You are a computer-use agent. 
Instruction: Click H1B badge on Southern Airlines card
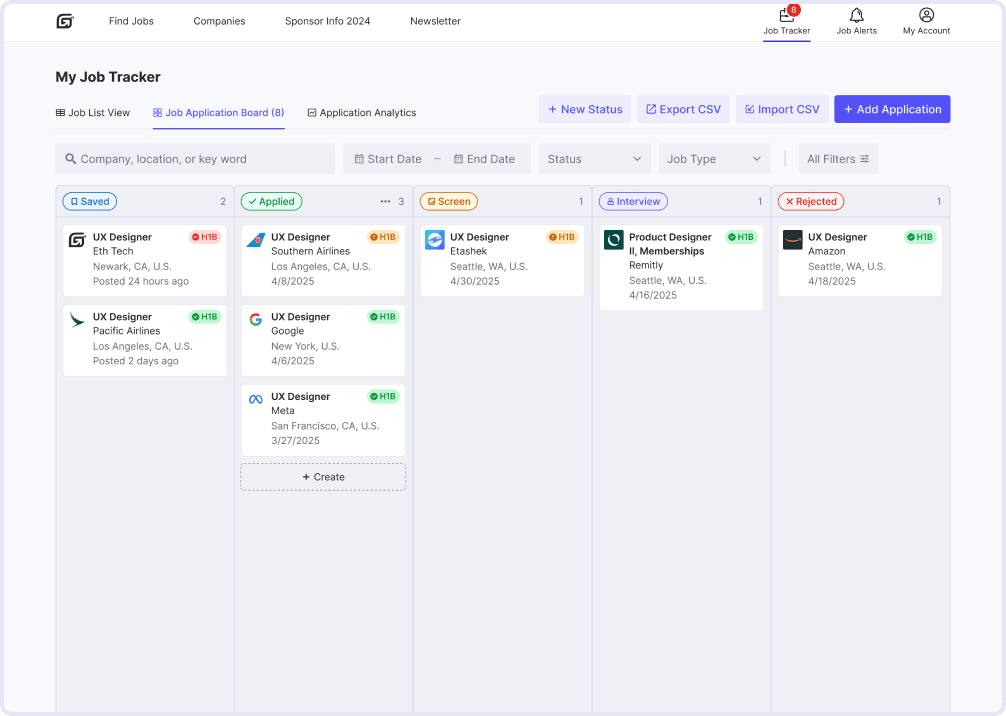[384, 237]
